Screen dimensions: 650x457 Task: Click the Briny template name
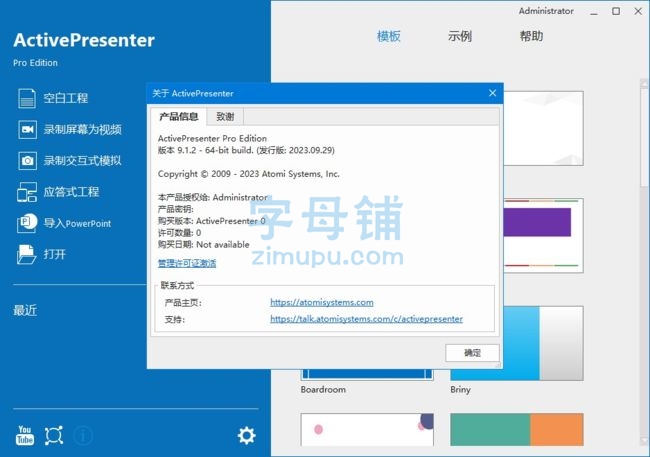point(460,389)
